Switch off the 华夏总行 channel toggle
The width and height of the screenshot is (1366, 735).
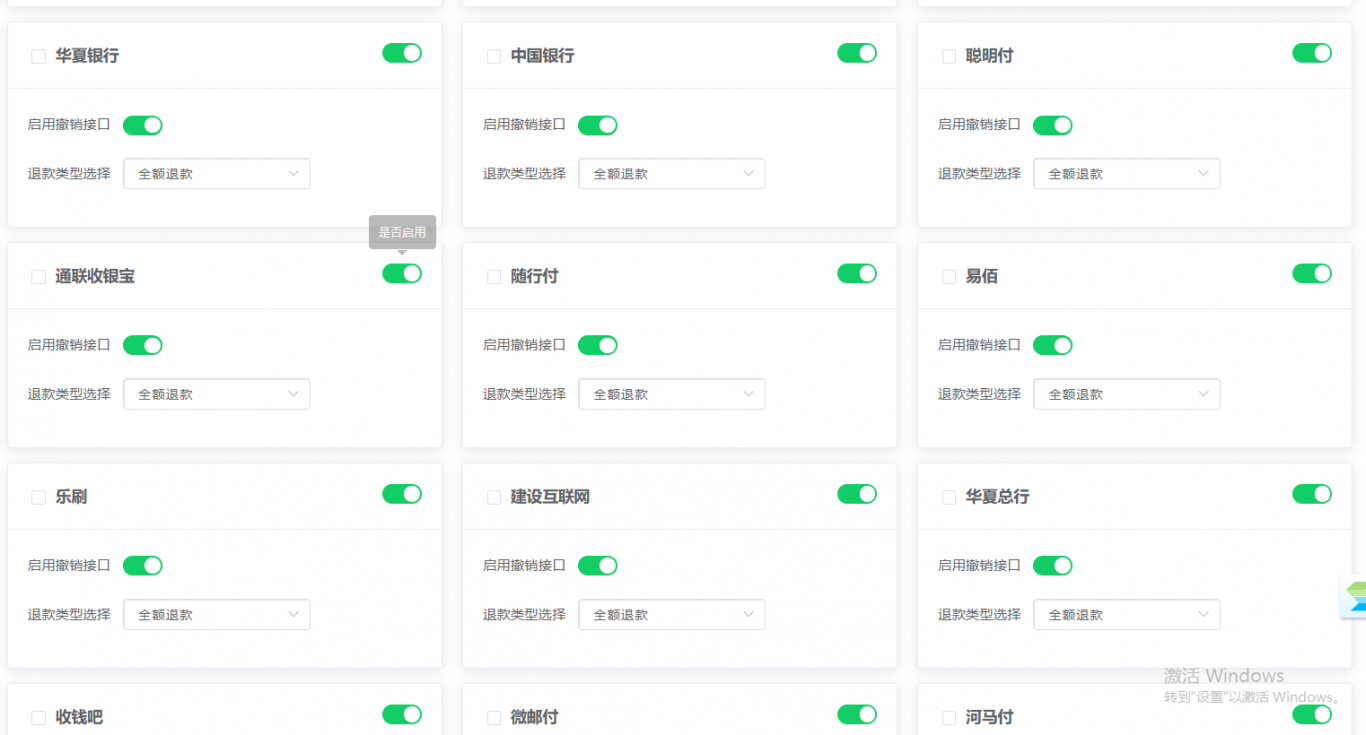1312,494
